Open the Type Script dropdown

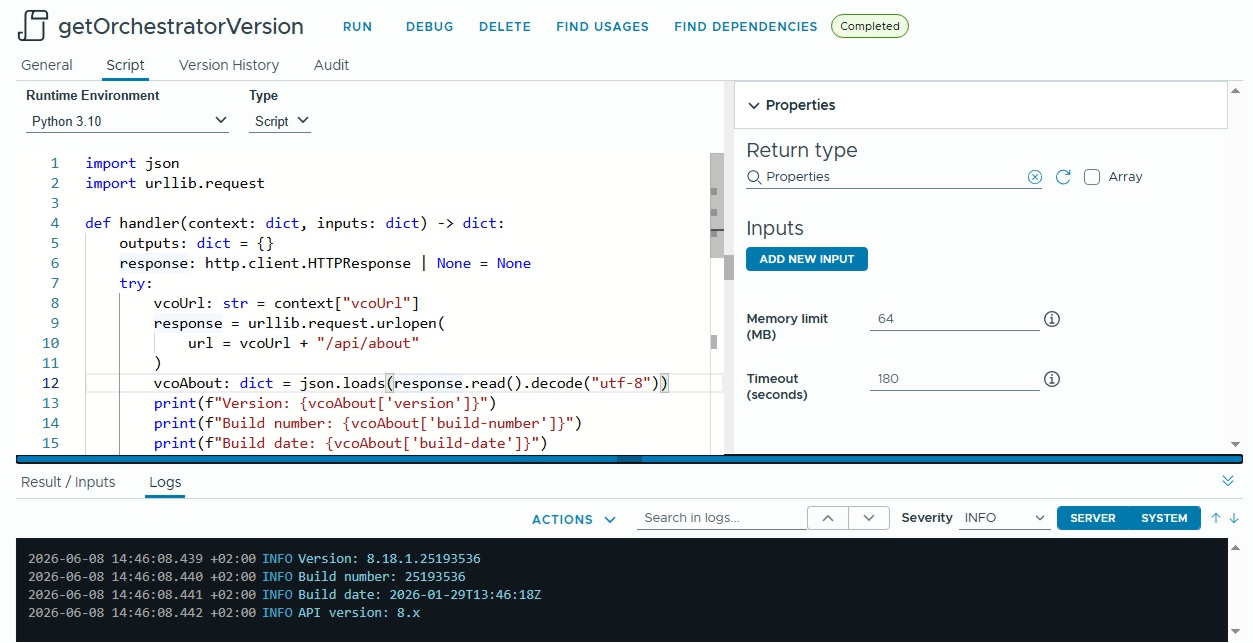(280, 121)
